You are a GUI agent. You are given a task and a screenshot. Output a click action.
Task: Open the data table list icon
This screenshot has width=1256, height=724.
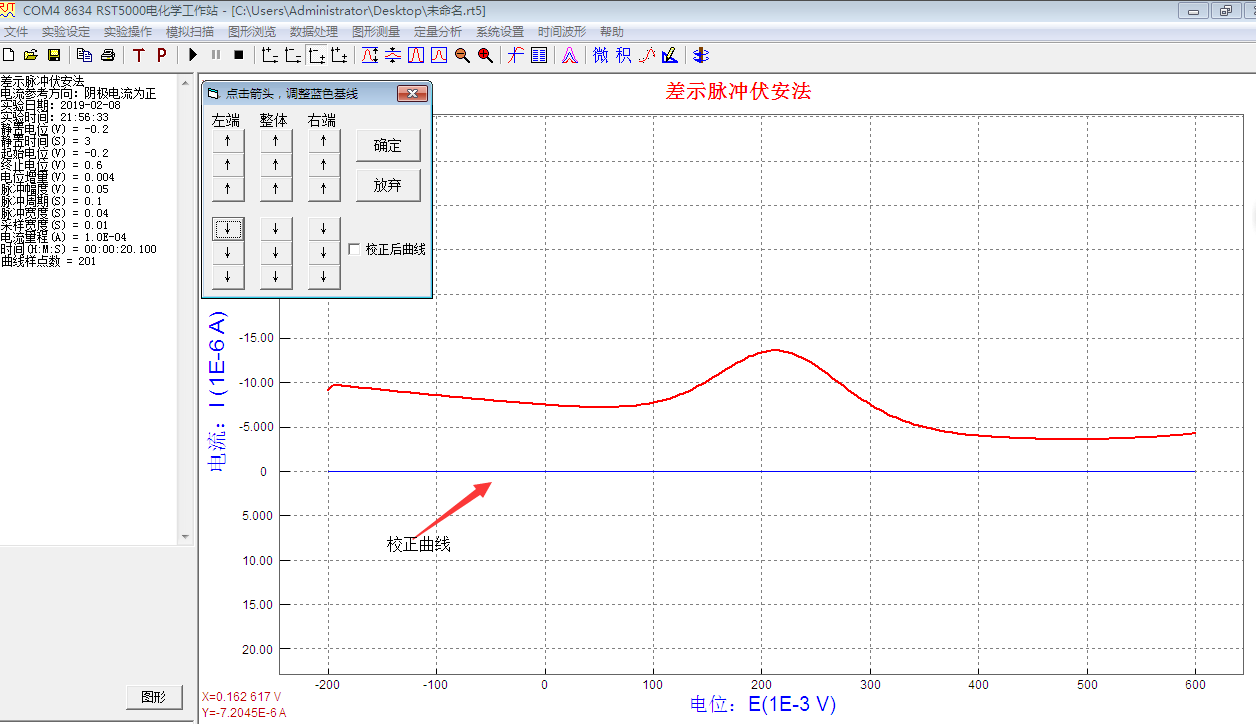click(x=539, y=55)
